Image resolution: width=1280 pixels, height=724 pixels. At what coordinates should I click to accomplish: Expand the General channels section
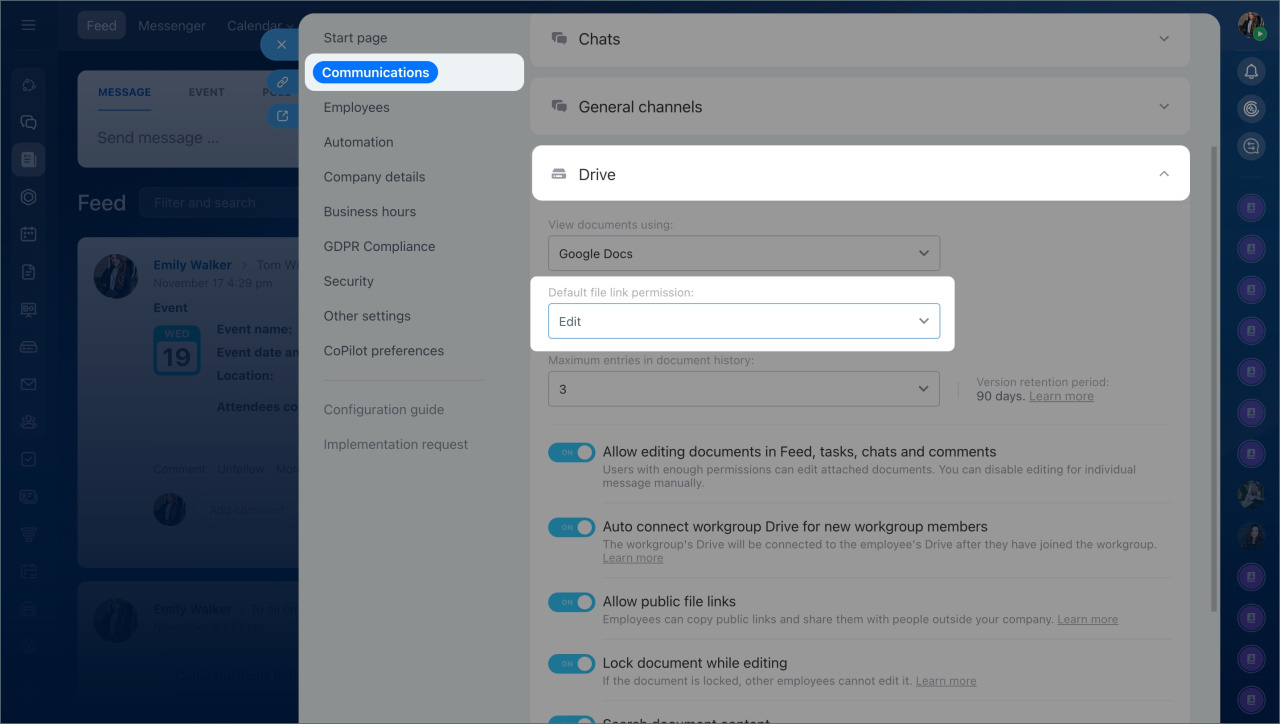tap(859, 107)
